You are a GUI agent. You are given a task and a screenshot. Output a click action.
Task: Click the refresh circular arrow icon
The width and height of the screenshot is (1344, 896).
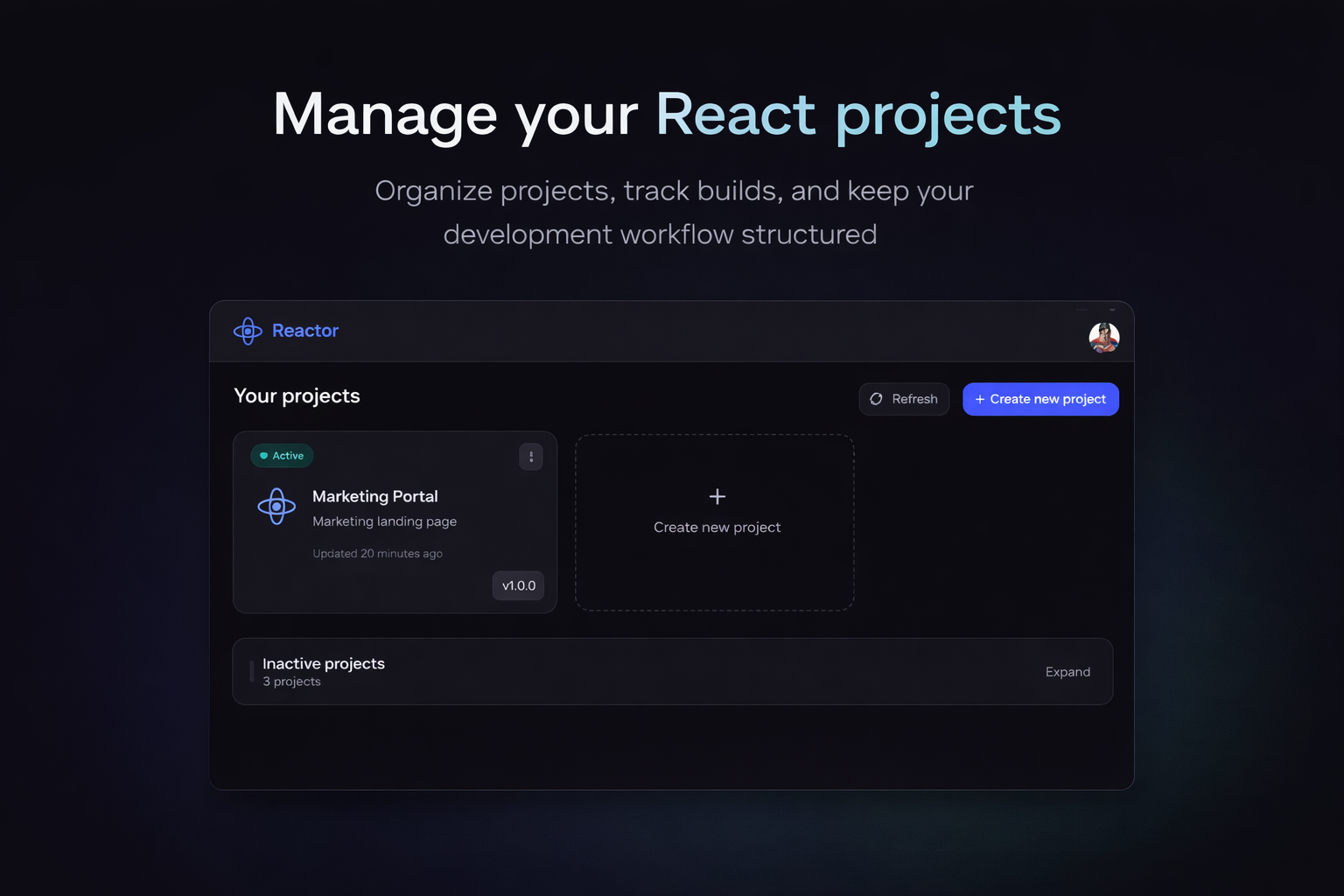876,399
